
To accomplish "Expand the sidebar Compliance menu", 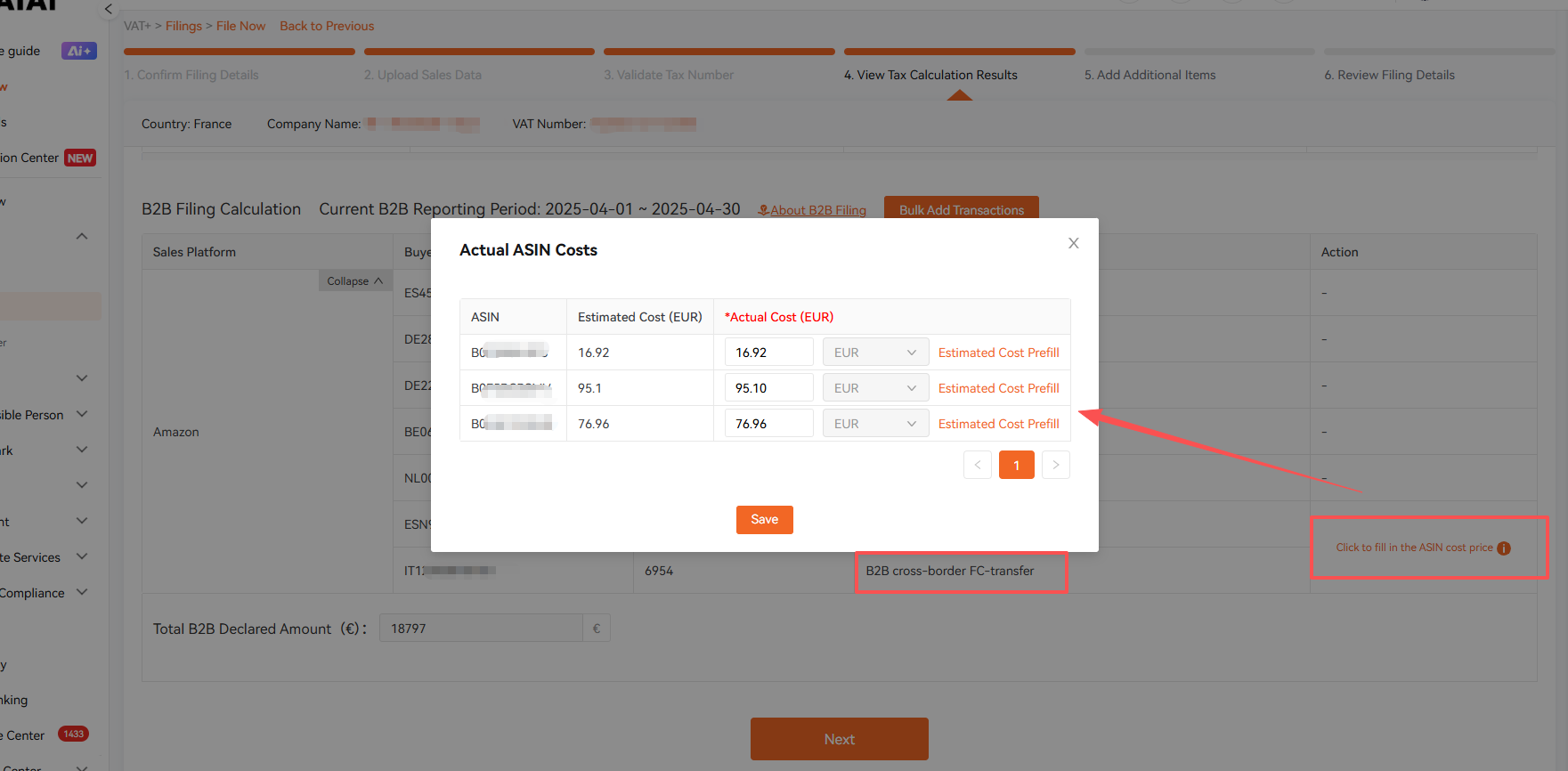I will tap(82, 592).
